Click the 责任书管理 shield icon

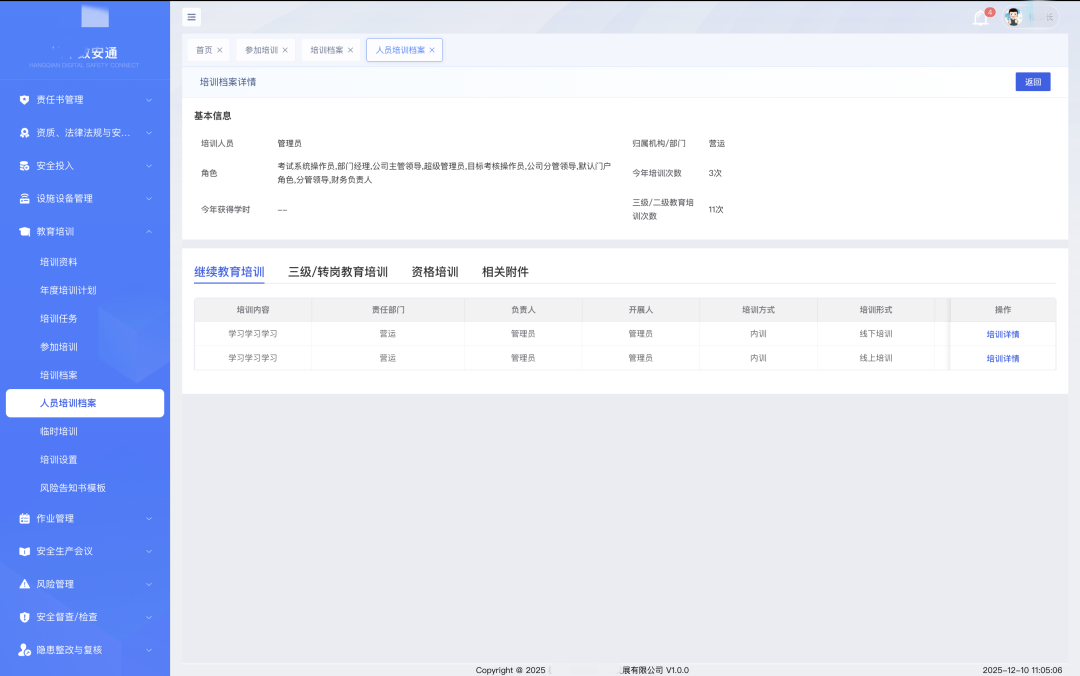tap(25, 100)
